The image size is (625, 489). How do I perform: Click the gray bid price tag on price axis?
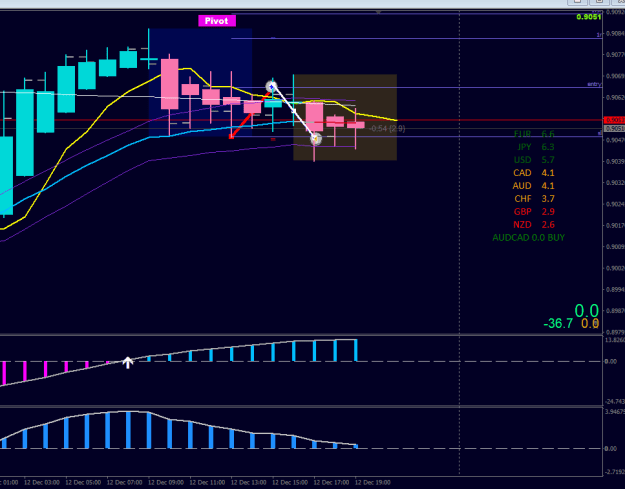tap(614, 129)
